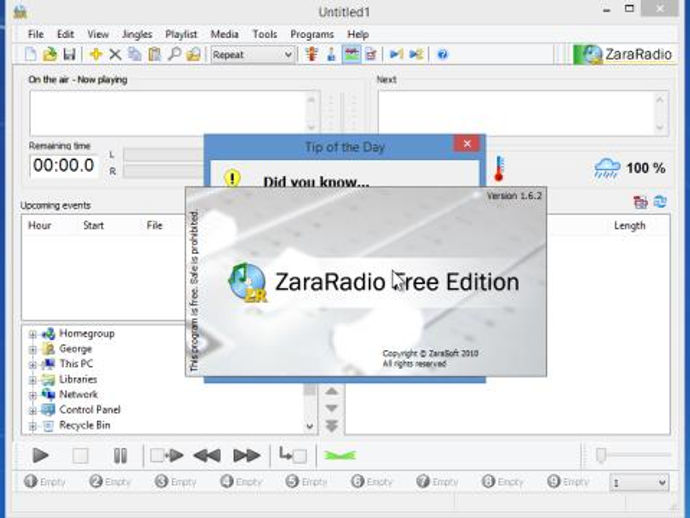Open the Jingles menu

coord(137,34)
